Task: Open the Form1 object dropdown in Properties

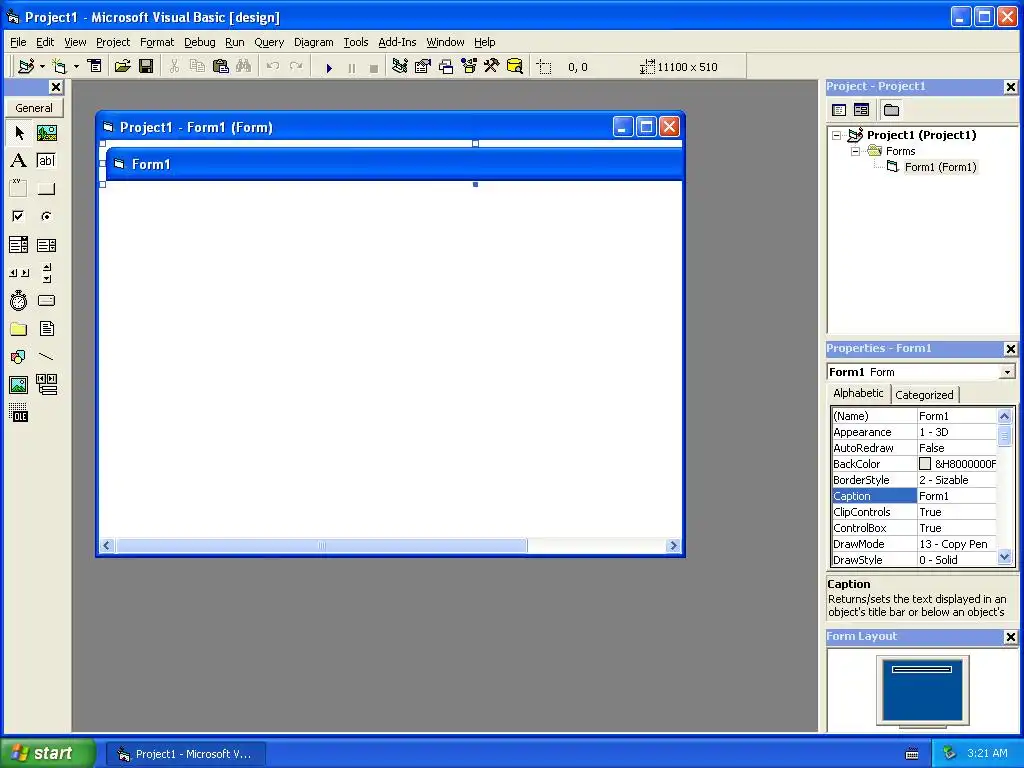Action: [x=1008, y=372]
